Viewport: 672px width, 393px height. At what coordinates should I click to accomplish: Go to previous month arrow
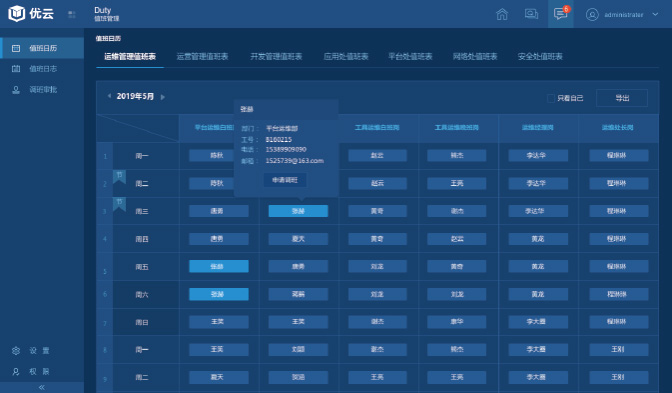(109, 96)
